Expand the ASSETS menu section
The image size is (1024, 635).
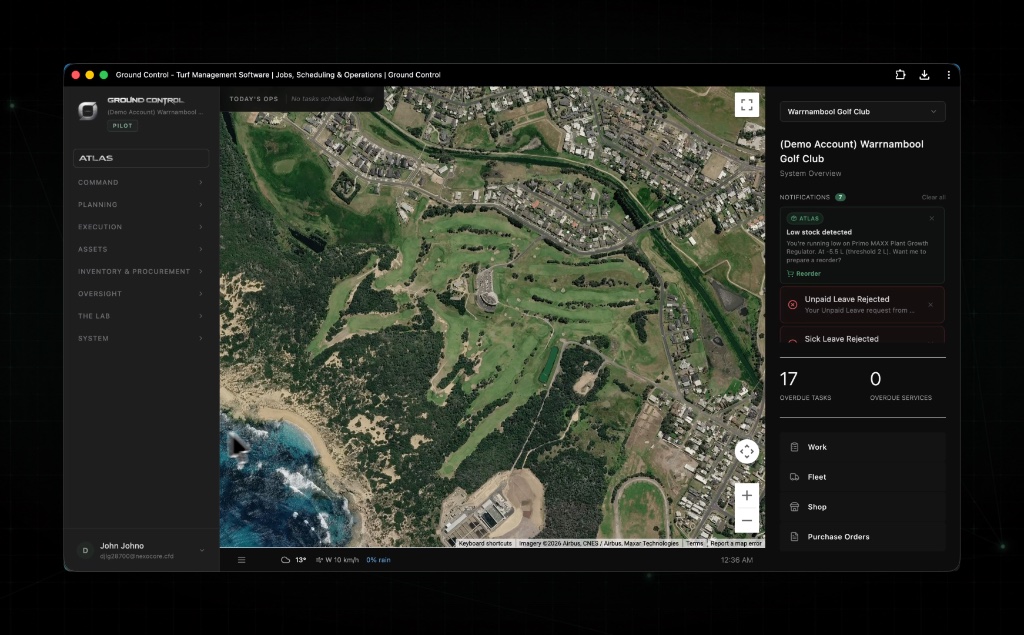140,249
